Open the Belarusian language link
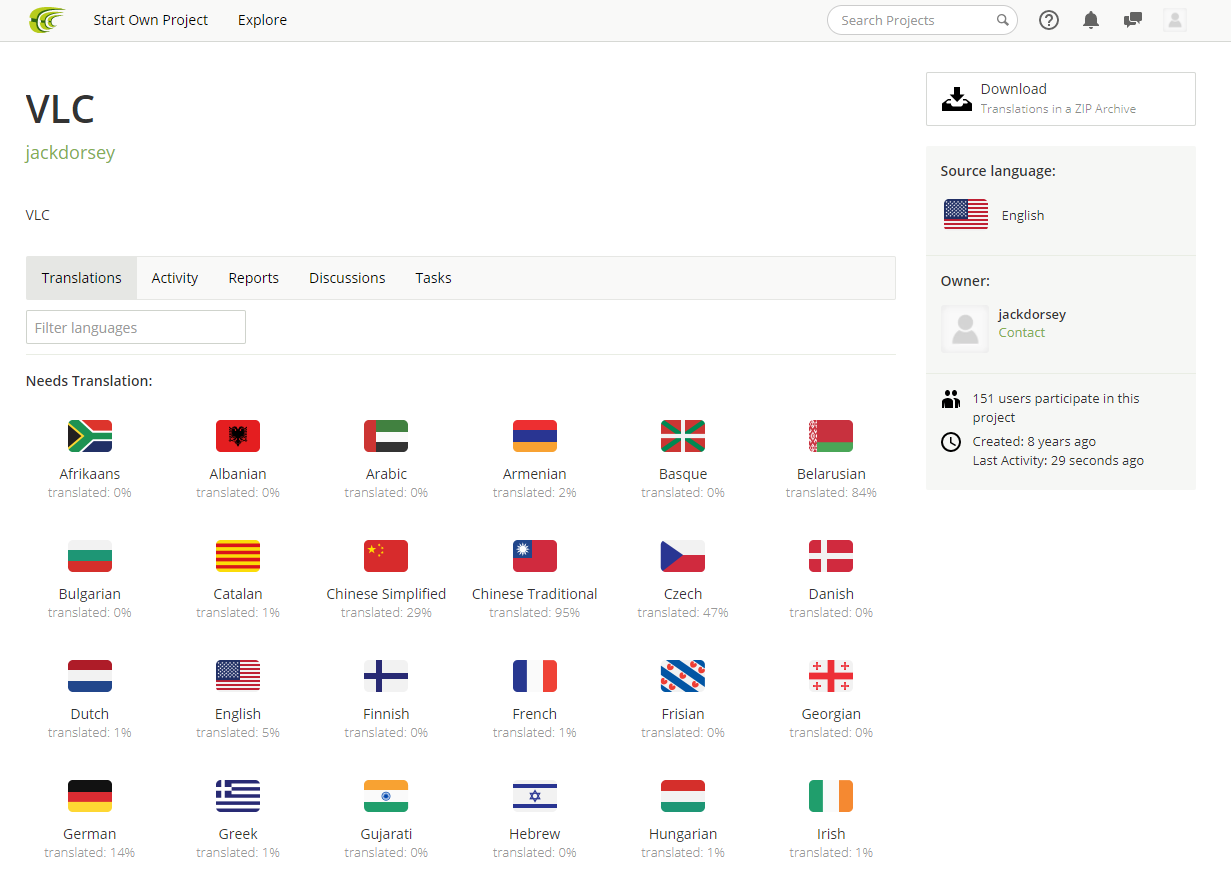 (x=831, y=474)
